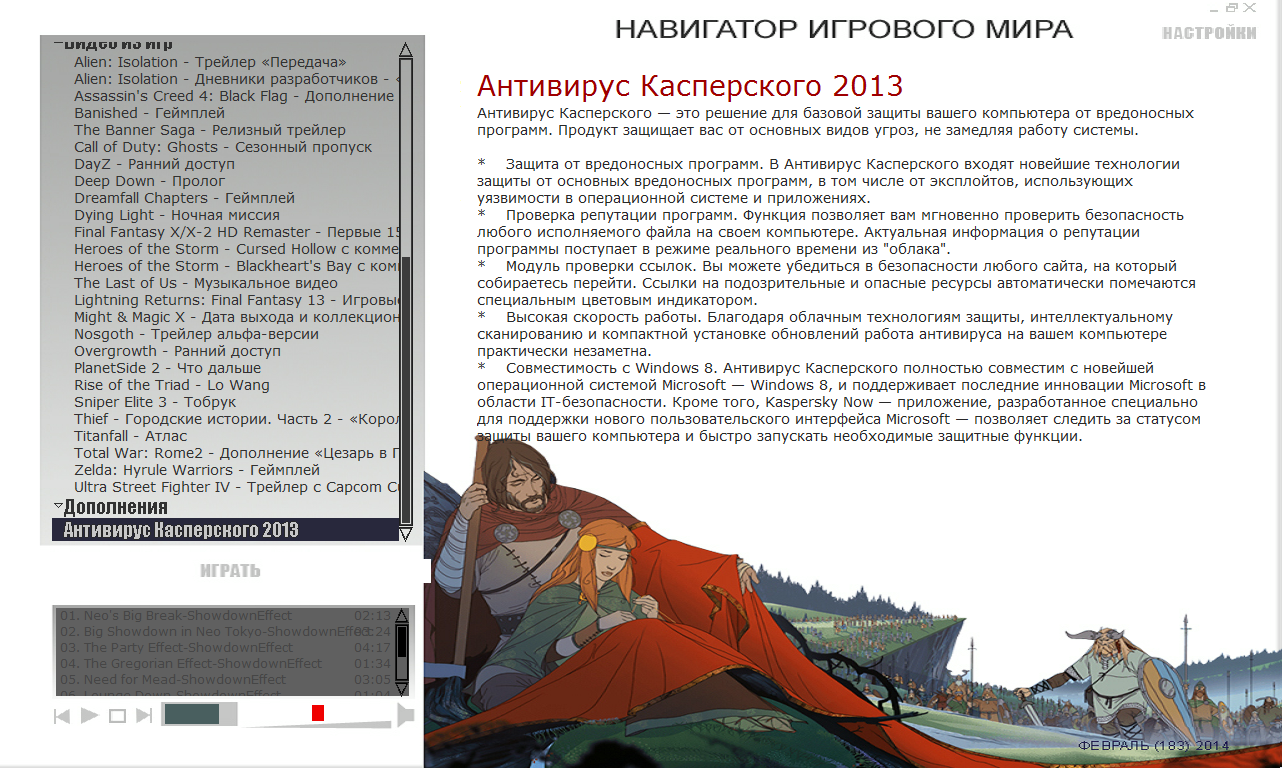Select DayZ - Ранний доступ
Image resolution: width=1282 pixels, height=768 pixels.
[x=154, y=164]
